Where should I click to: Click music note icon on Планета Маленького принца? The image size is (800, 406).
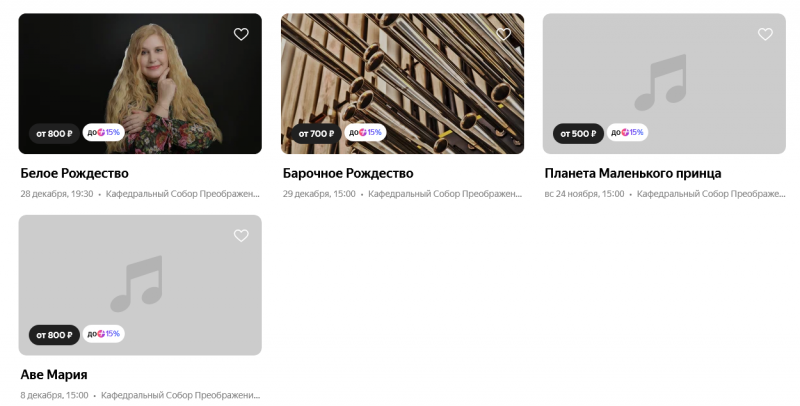tap(661, 82)
